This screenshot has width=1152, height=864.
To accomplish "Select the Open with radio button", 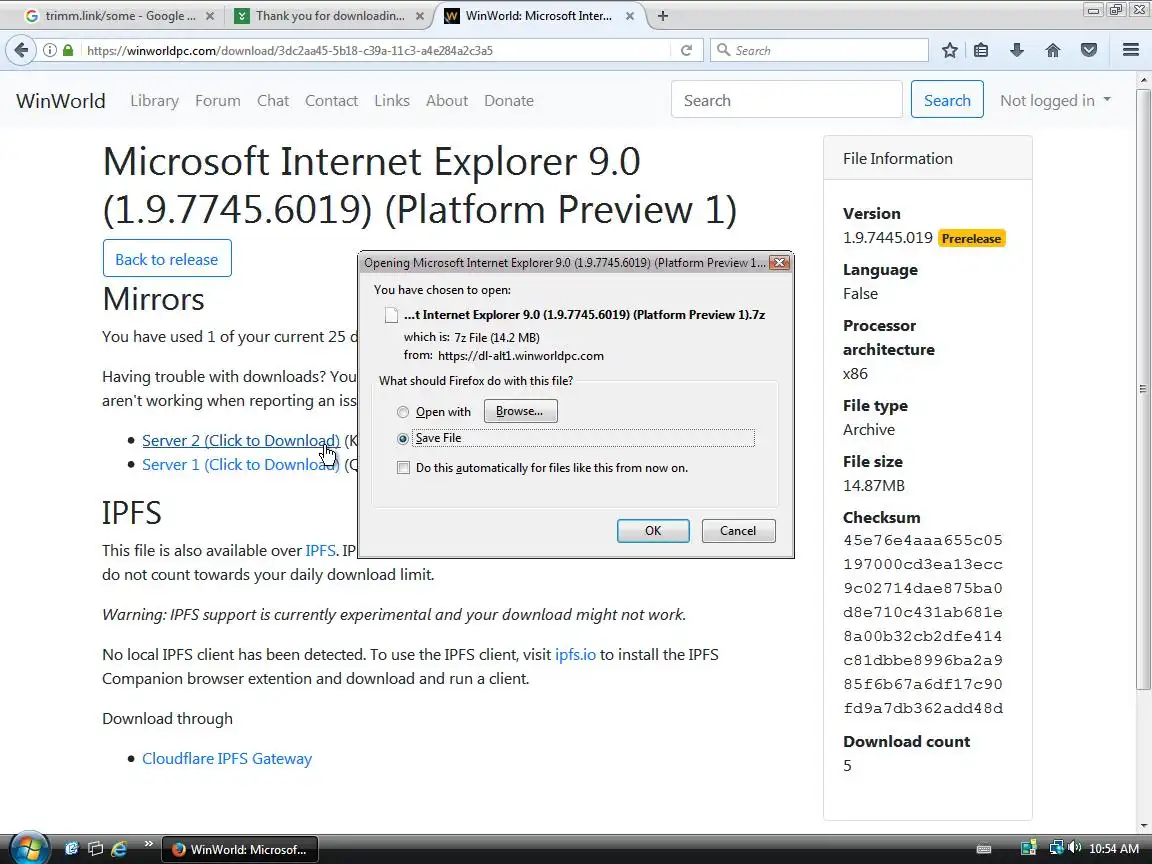I will (403, 412).
